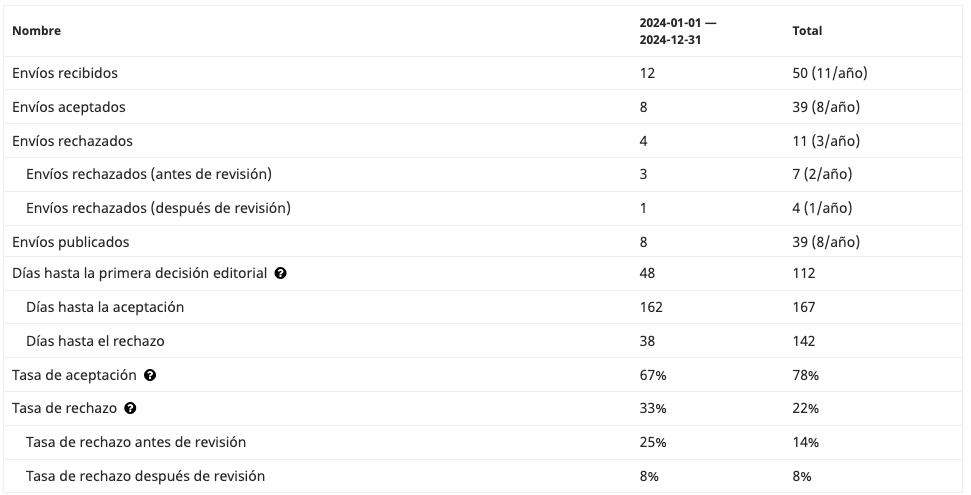Viewport: 971px width, 495px height.
Task: Click Envíos rechazados (después de revisión) label
Action: click(x=158, y=208)
